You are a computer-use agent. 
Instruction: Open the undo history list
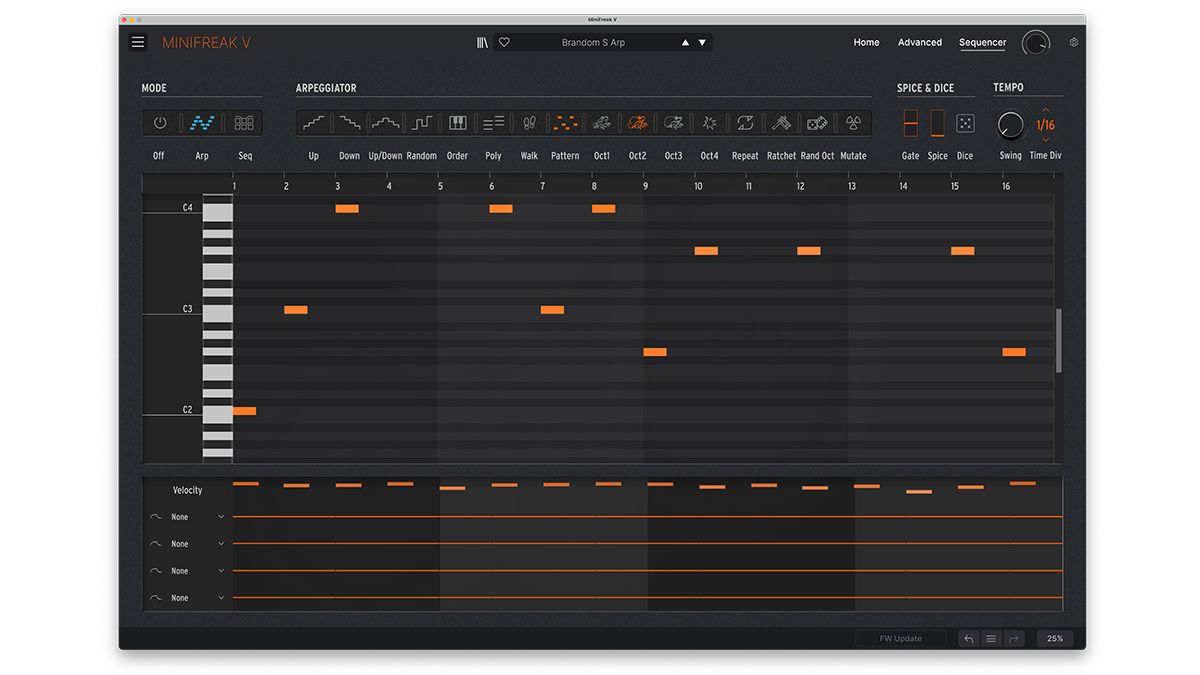coord(991,638)
